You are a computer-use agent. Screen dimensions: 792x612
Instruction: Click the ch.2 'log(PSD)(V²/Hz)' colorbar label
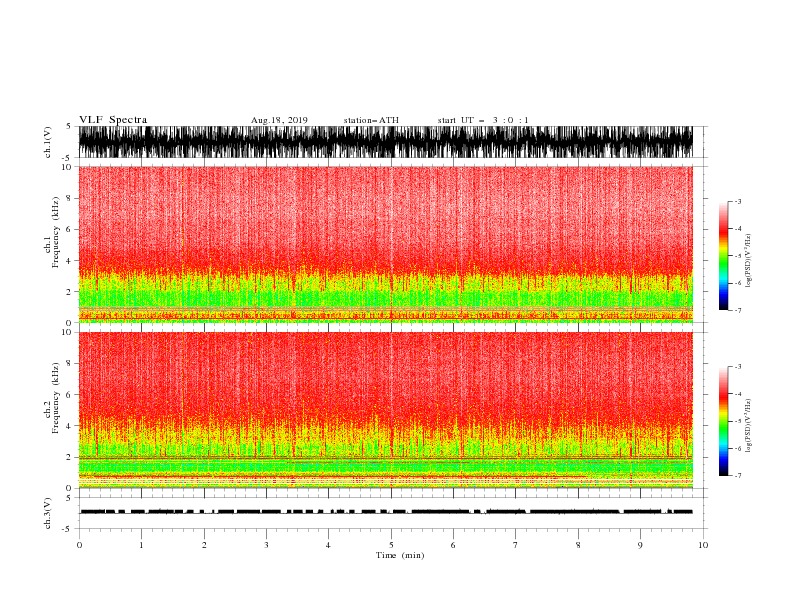(748, 426)
